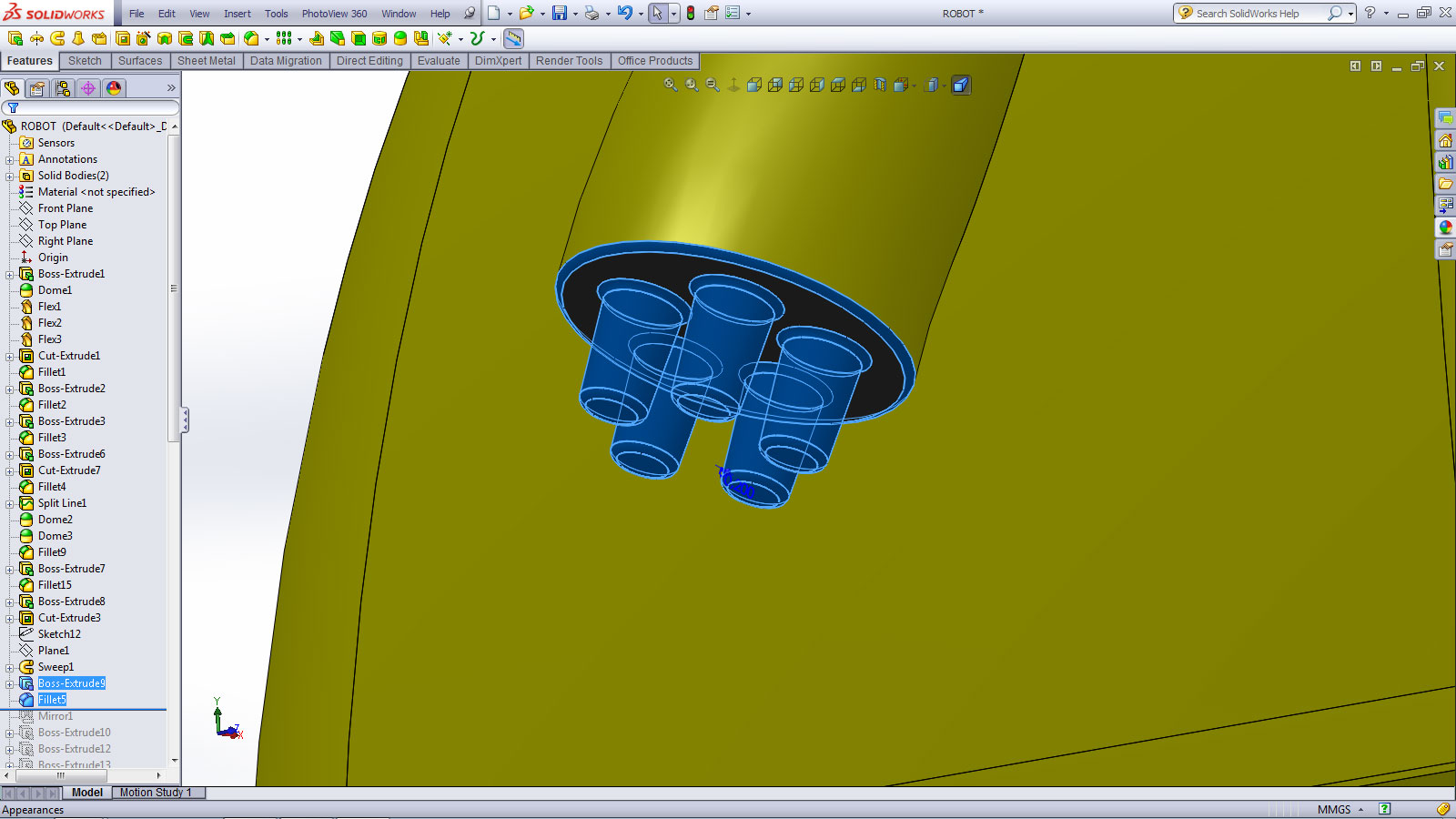Select the Fillet tool icon
This screenshot has width=1456, height=819.
click(x=251, y=38)
